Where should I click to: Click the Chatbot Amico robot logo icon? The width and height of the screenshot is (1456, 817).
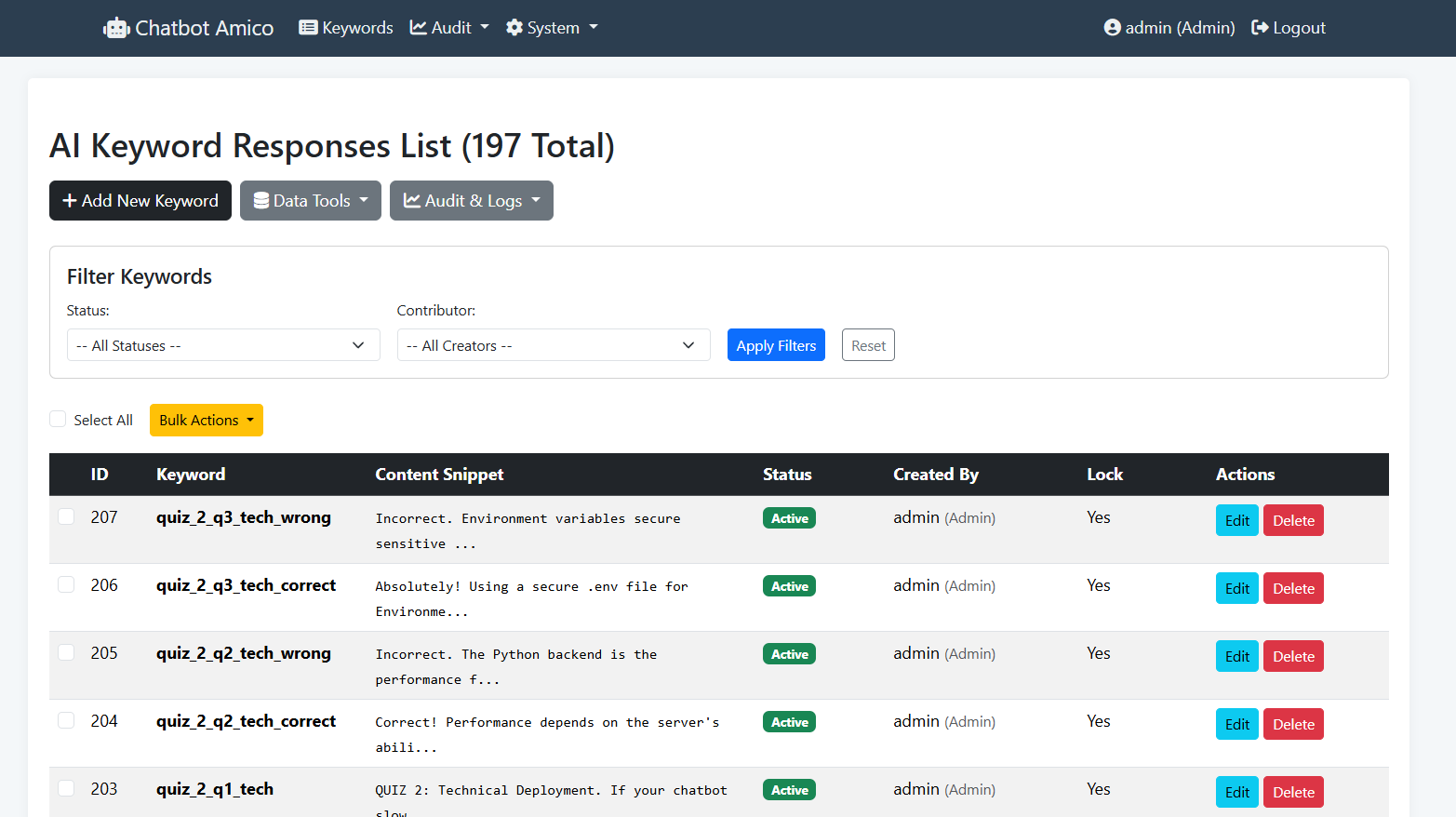tap(116, 29)
